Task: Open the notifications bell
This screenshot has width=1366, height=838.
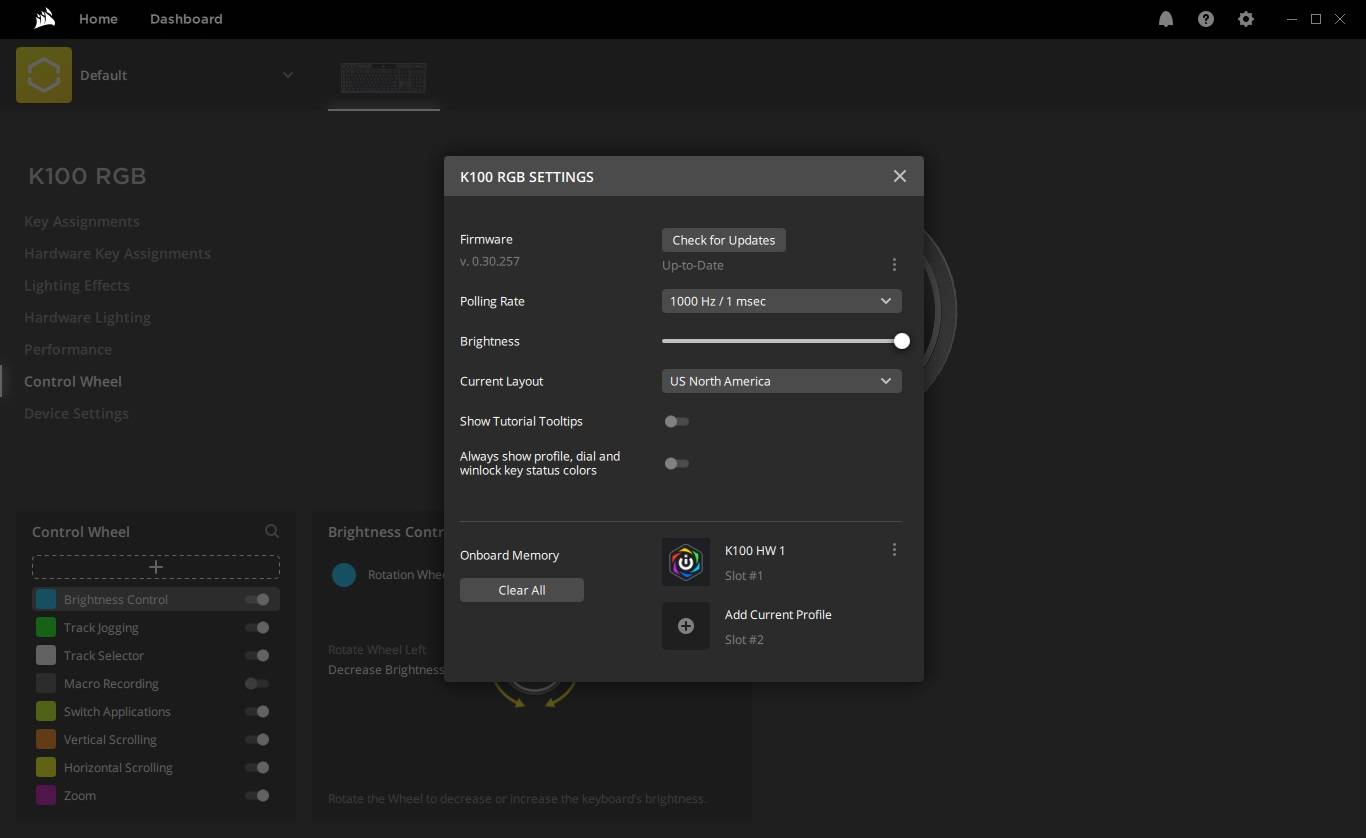Action: click(1166, 19)
